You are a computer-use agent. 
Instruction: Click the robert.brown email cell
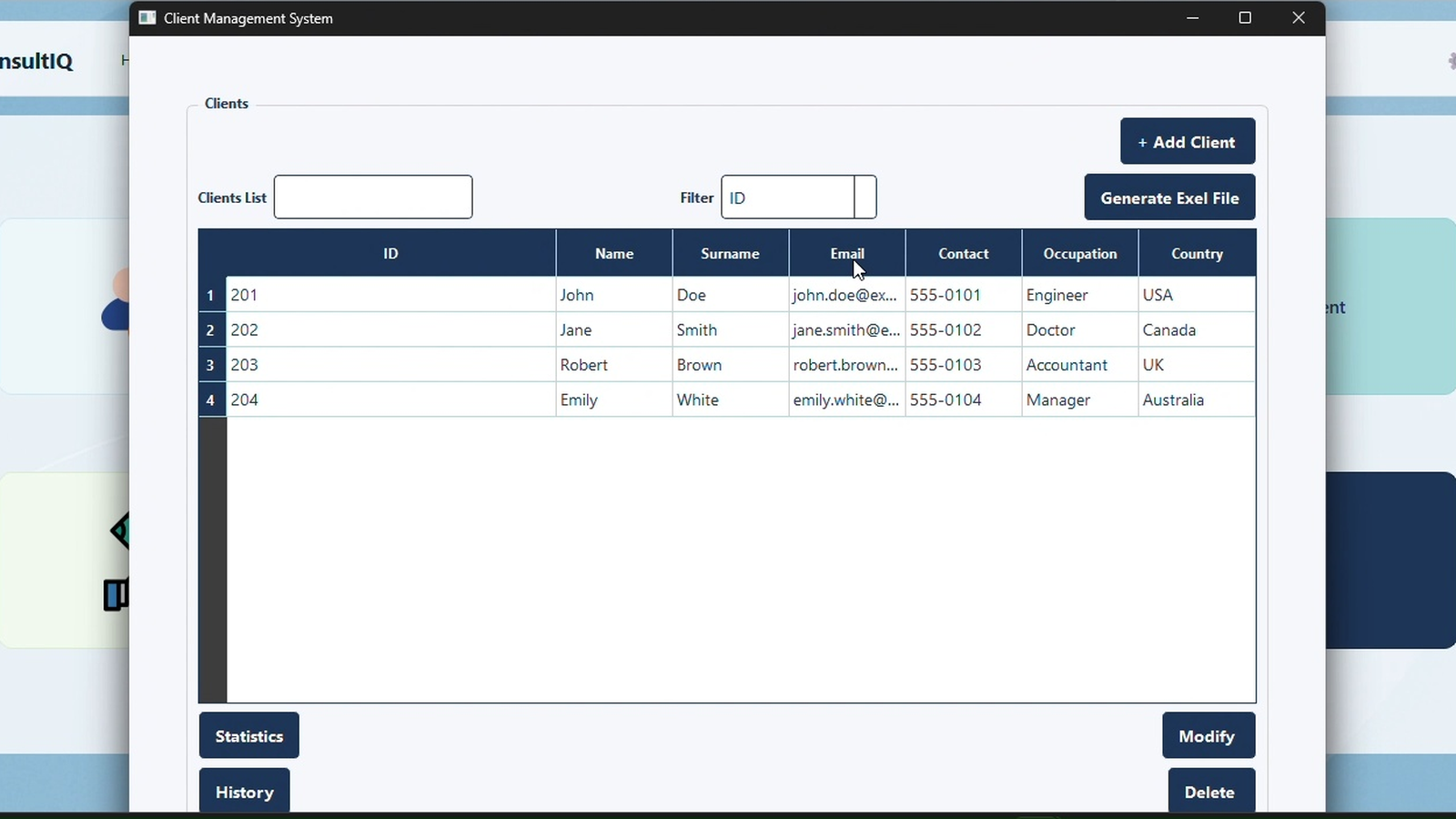847,364
